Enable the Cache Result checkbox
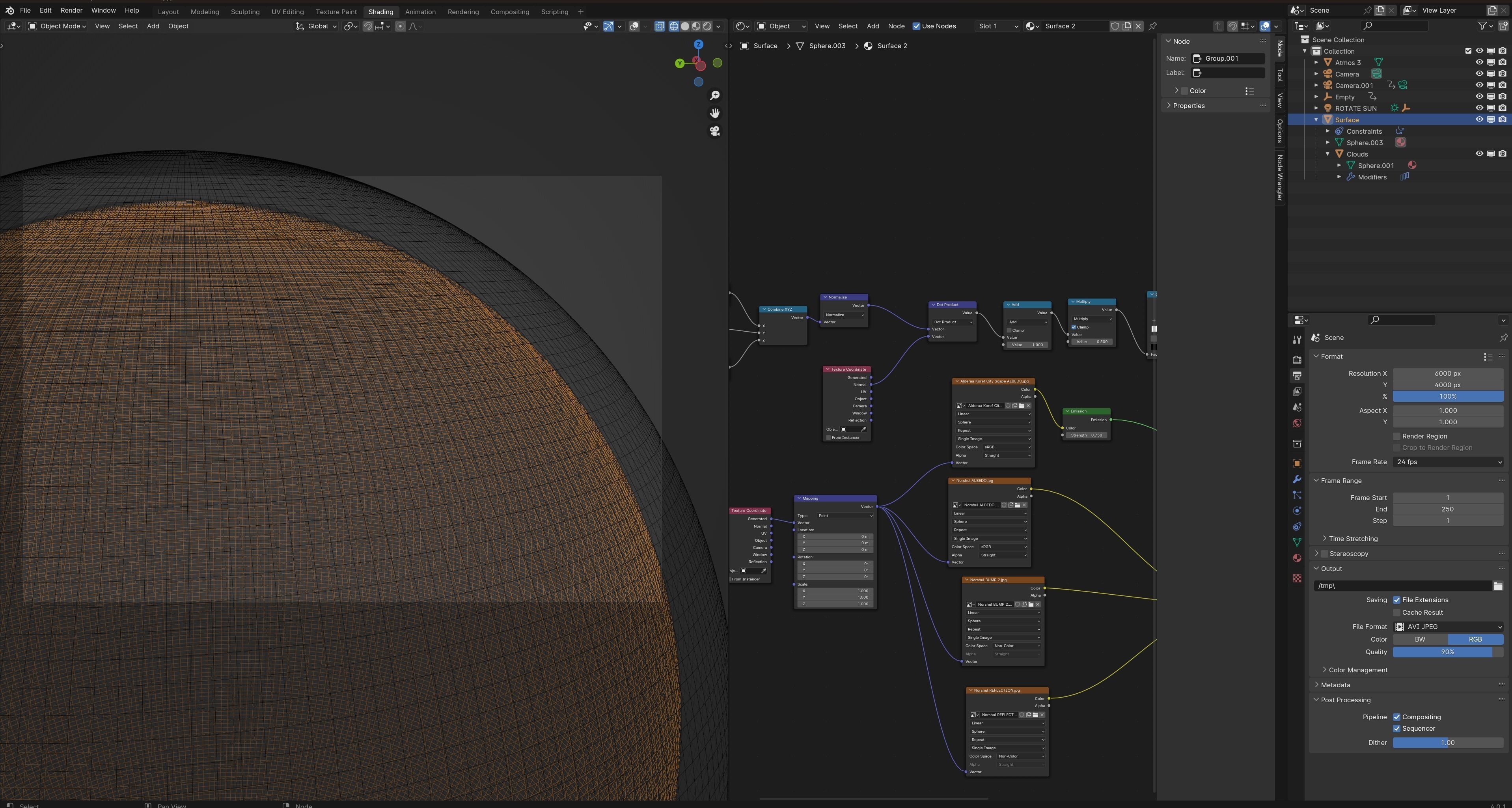 (1396, 612)
